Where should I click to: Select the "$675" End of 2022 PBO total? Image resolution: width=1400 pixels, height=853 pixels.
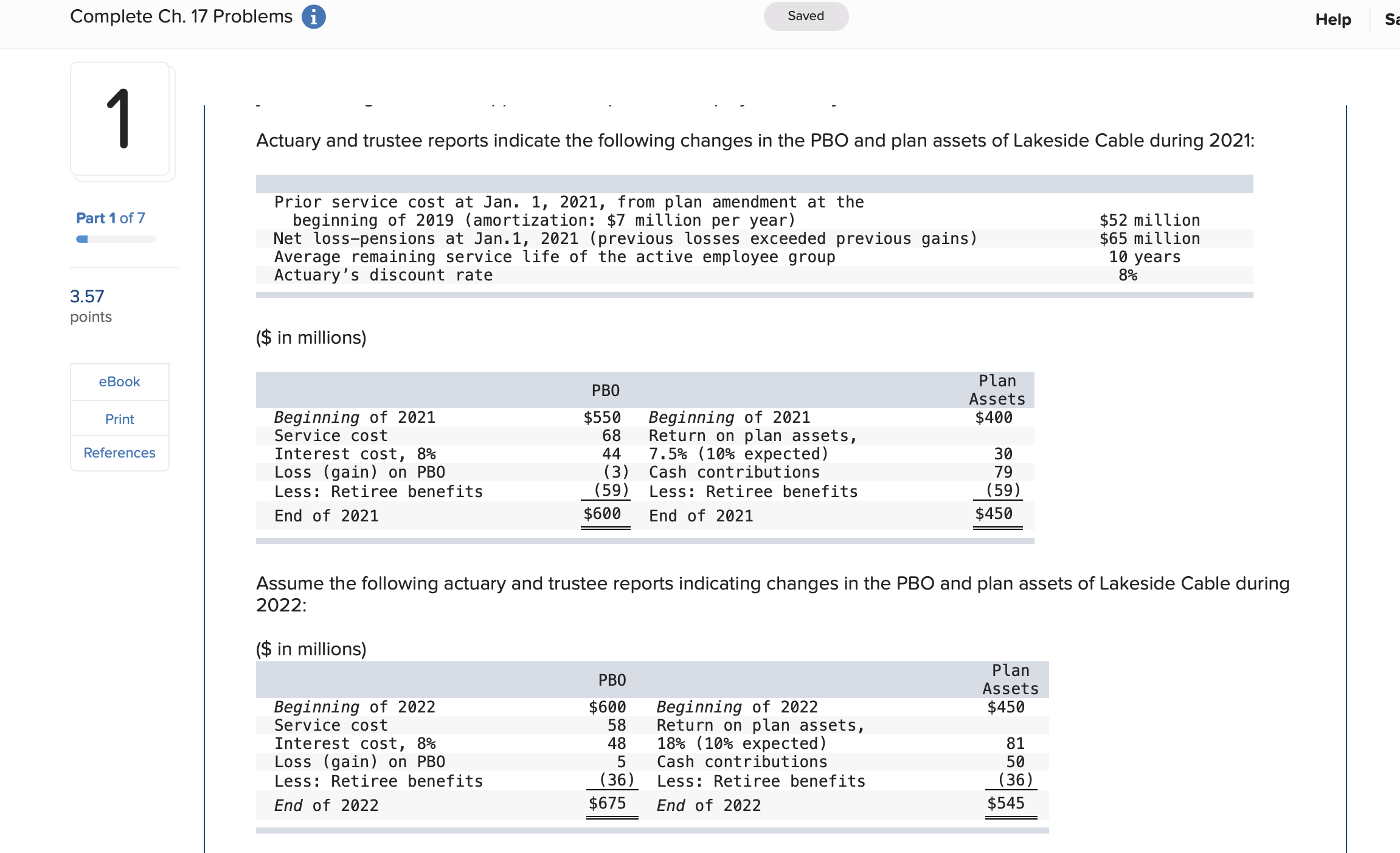tap(607, 803)
